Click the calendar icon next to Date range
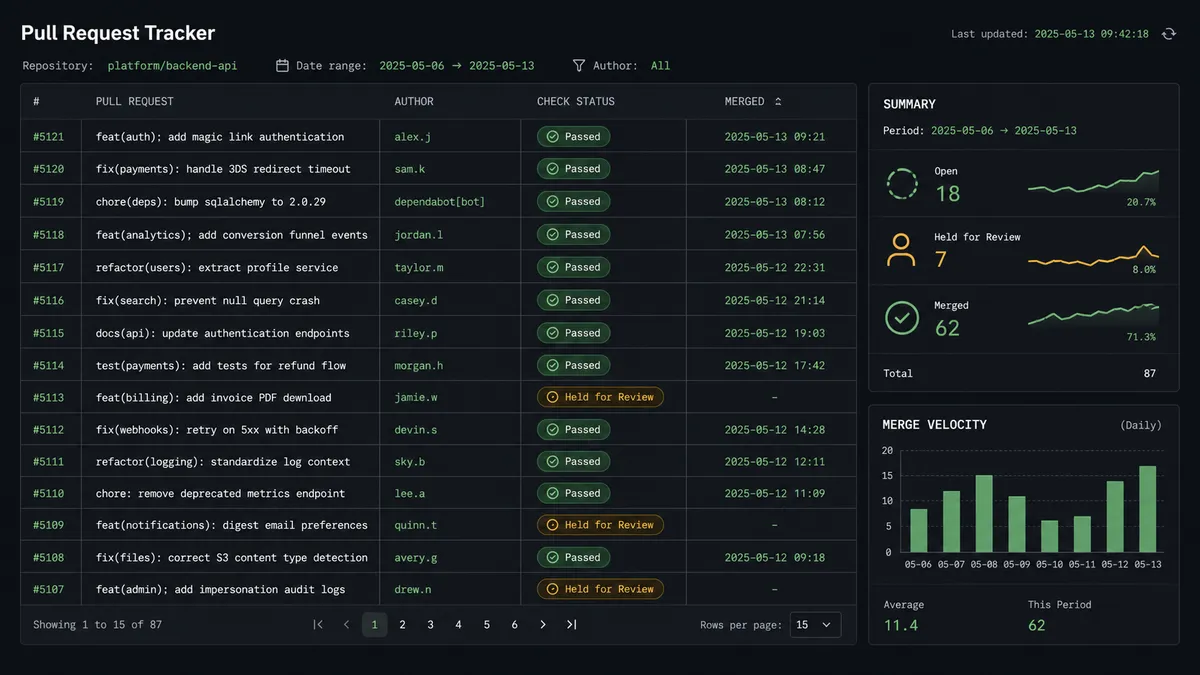The image size is (1200, 675). pos(282,65)
